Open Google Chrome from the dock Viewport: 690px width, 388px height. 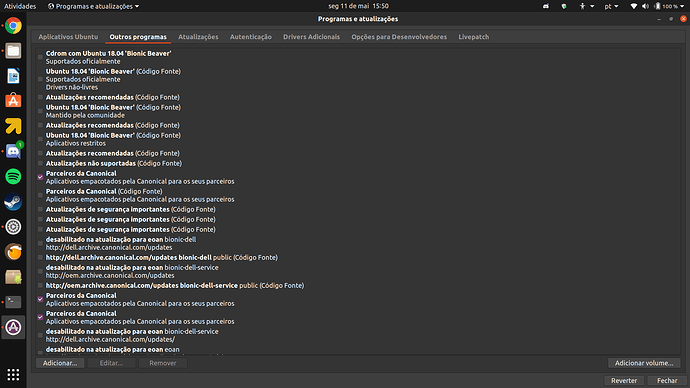click(13, 26)
